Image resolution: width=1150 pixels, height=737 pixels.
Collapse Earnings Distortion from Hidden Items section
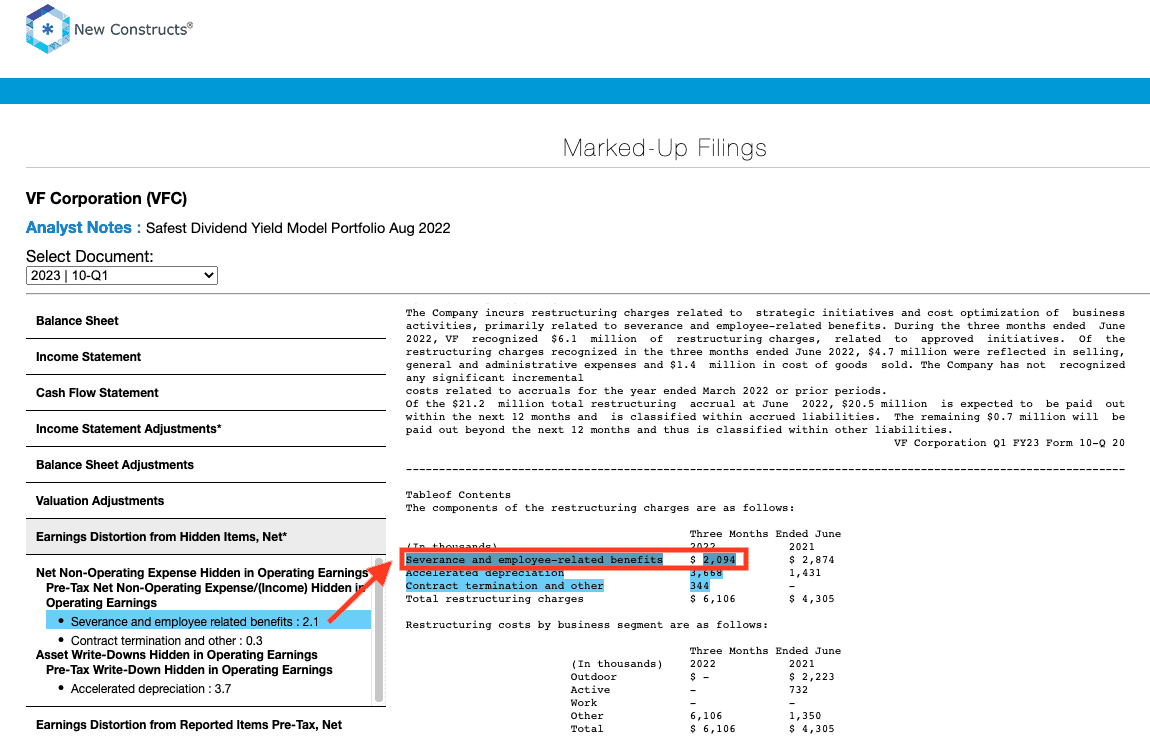click(205, 537)
